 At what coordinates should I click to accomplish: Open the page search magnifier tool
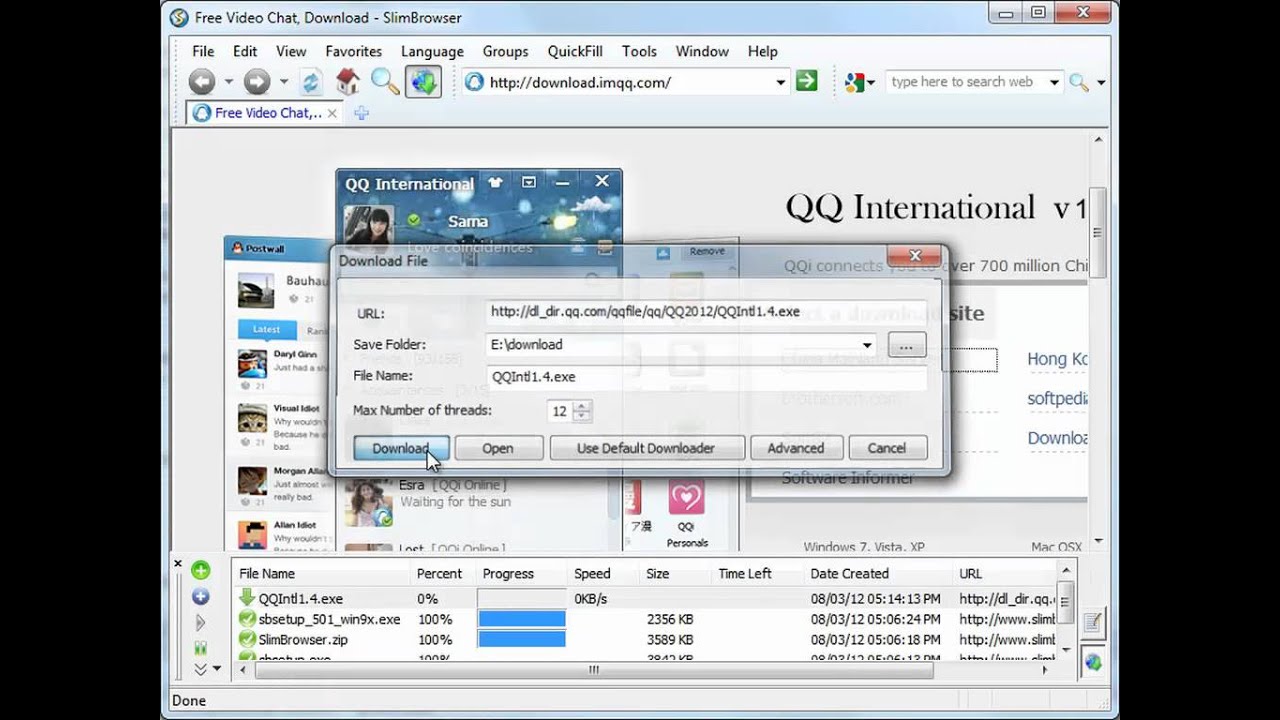click(x=385, y=82)
